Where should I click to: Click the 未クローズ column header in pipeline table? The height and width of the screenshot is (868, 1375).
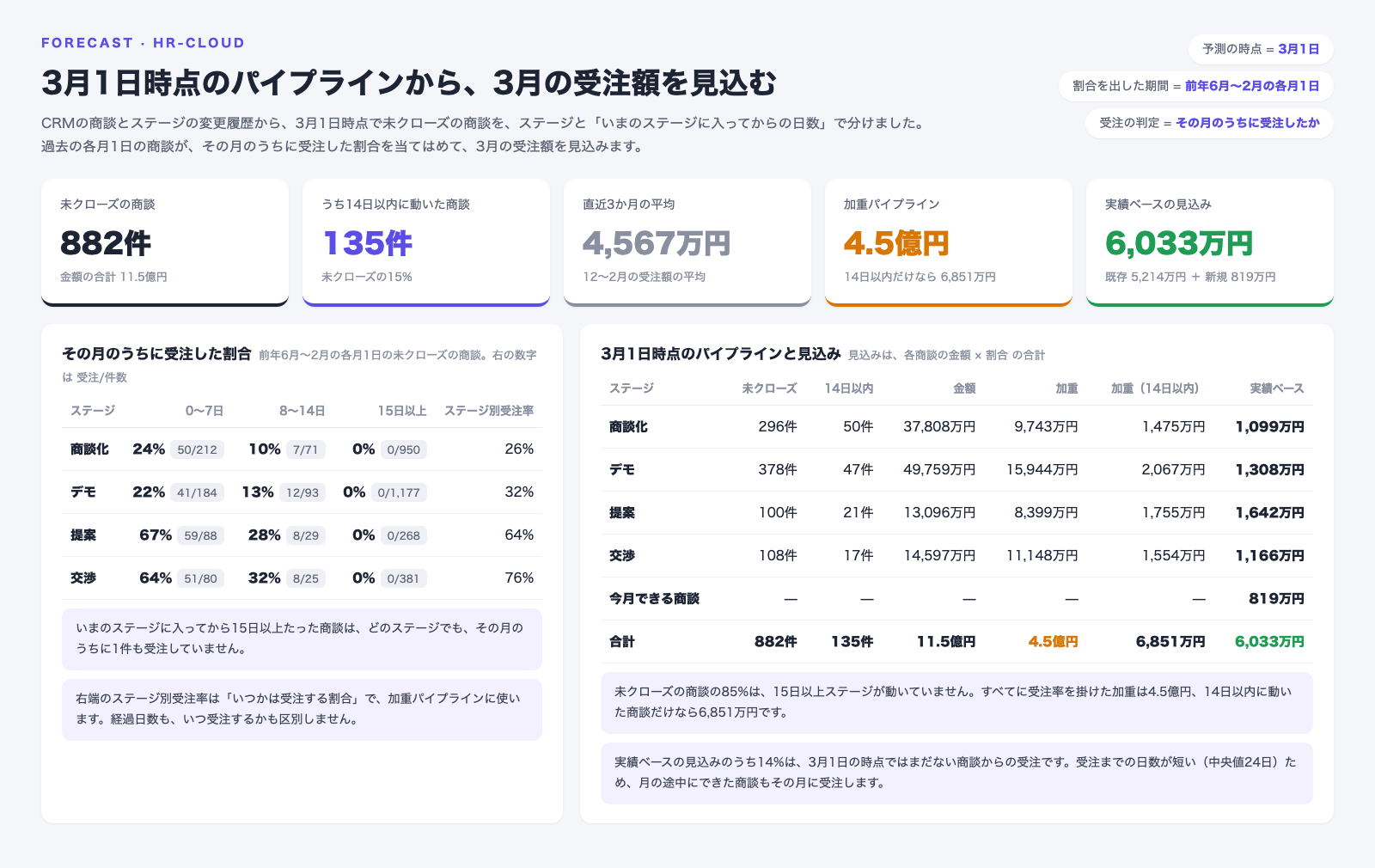pyautogui.click(x=769, y=388)
